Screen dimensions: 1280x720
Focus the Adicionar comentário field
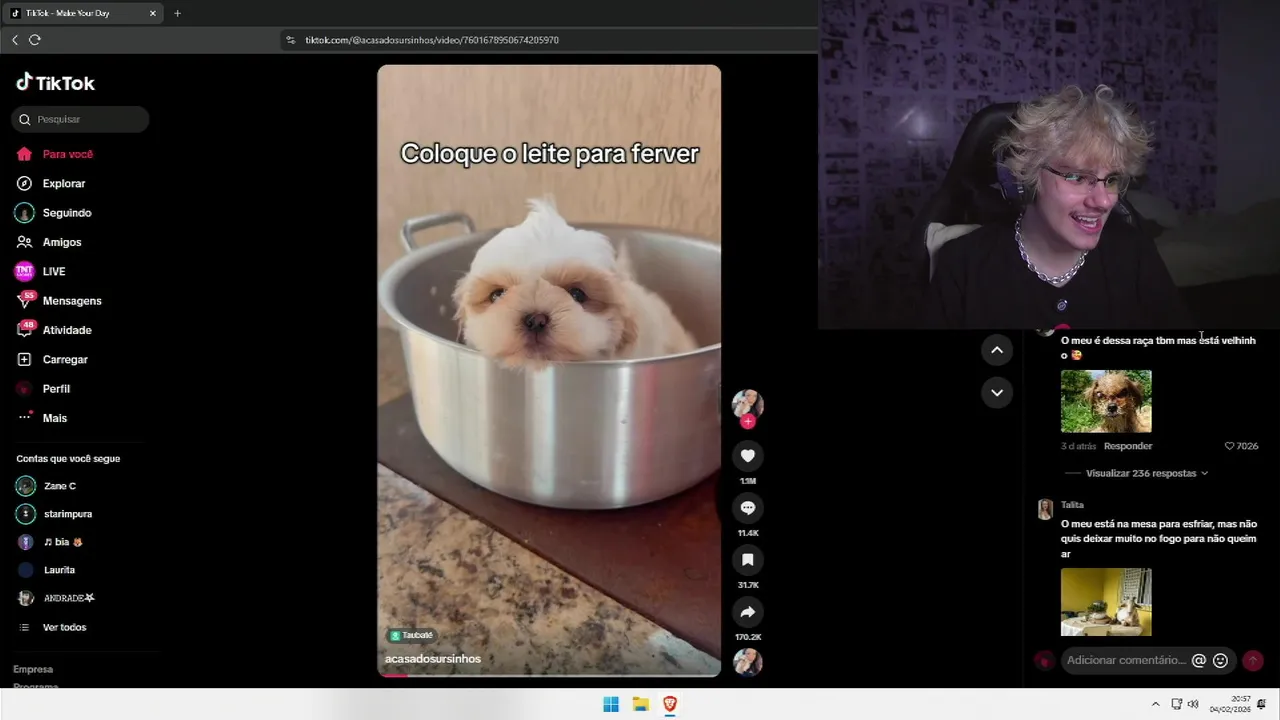coord(1126,660)
